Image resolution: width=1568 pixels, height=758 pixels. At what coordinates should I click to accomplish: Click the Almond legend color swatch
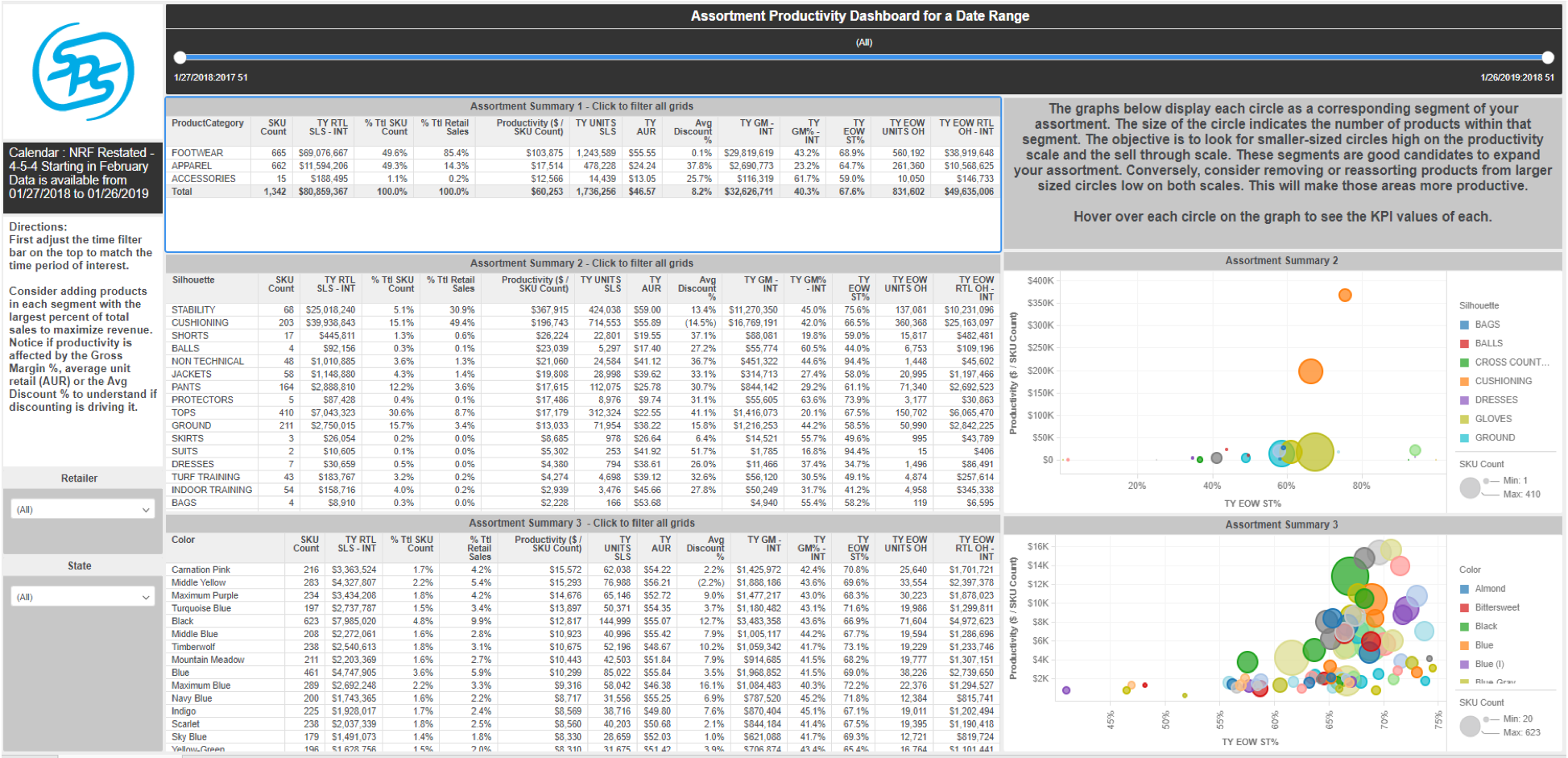(x=1464, y=589)
